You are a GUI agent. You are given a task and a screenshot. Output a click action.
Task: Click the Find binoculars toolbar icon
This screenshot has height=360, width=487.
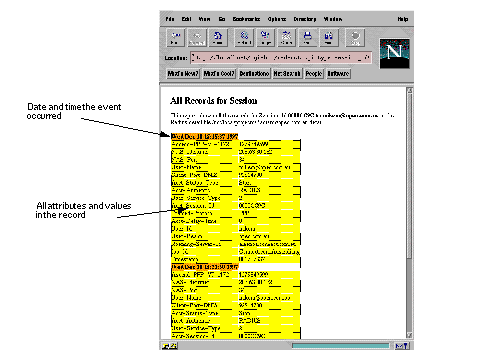coord(328,37)
